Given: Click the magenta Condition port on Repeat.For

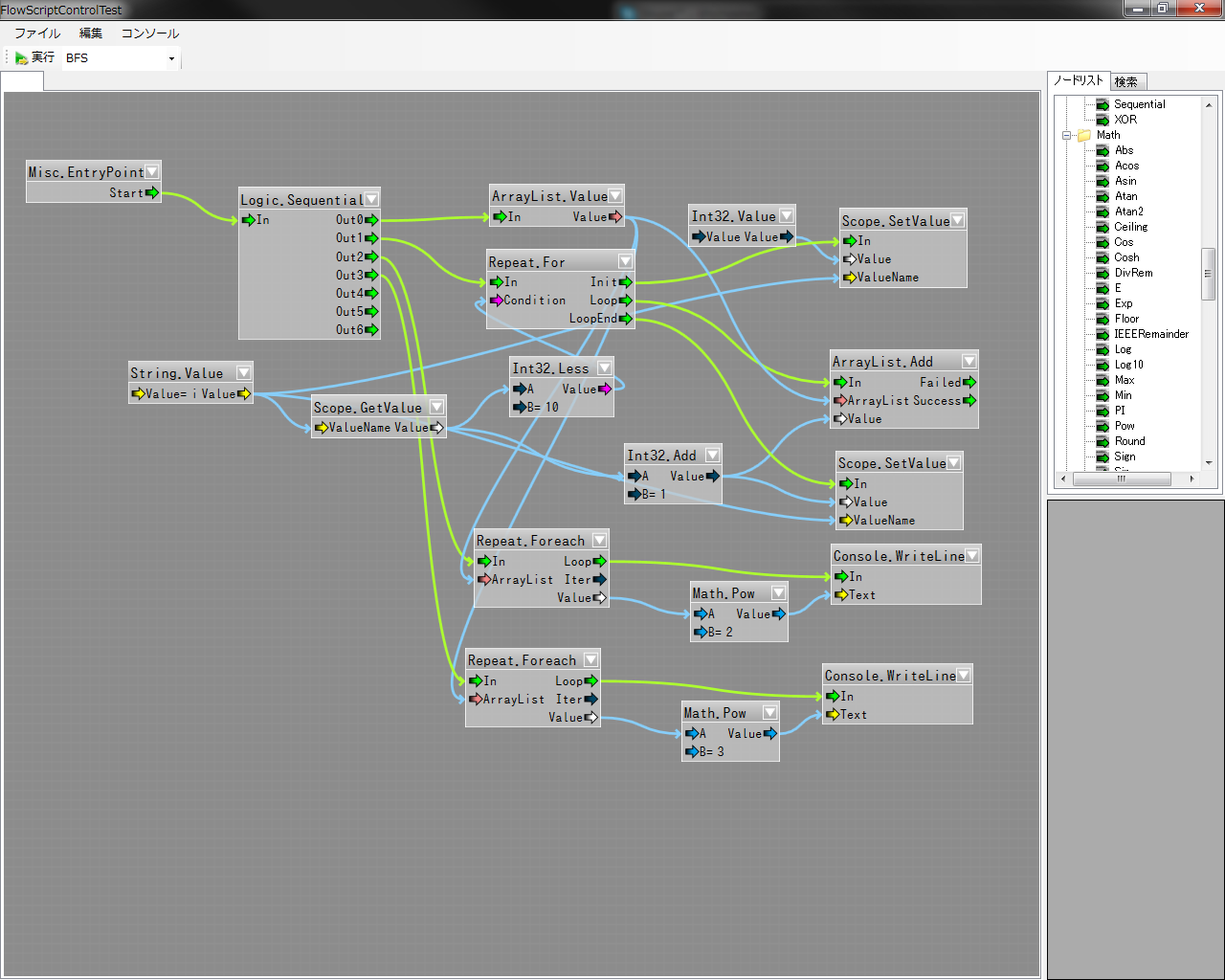Looking at the screenshot, I should coord(496,301).
